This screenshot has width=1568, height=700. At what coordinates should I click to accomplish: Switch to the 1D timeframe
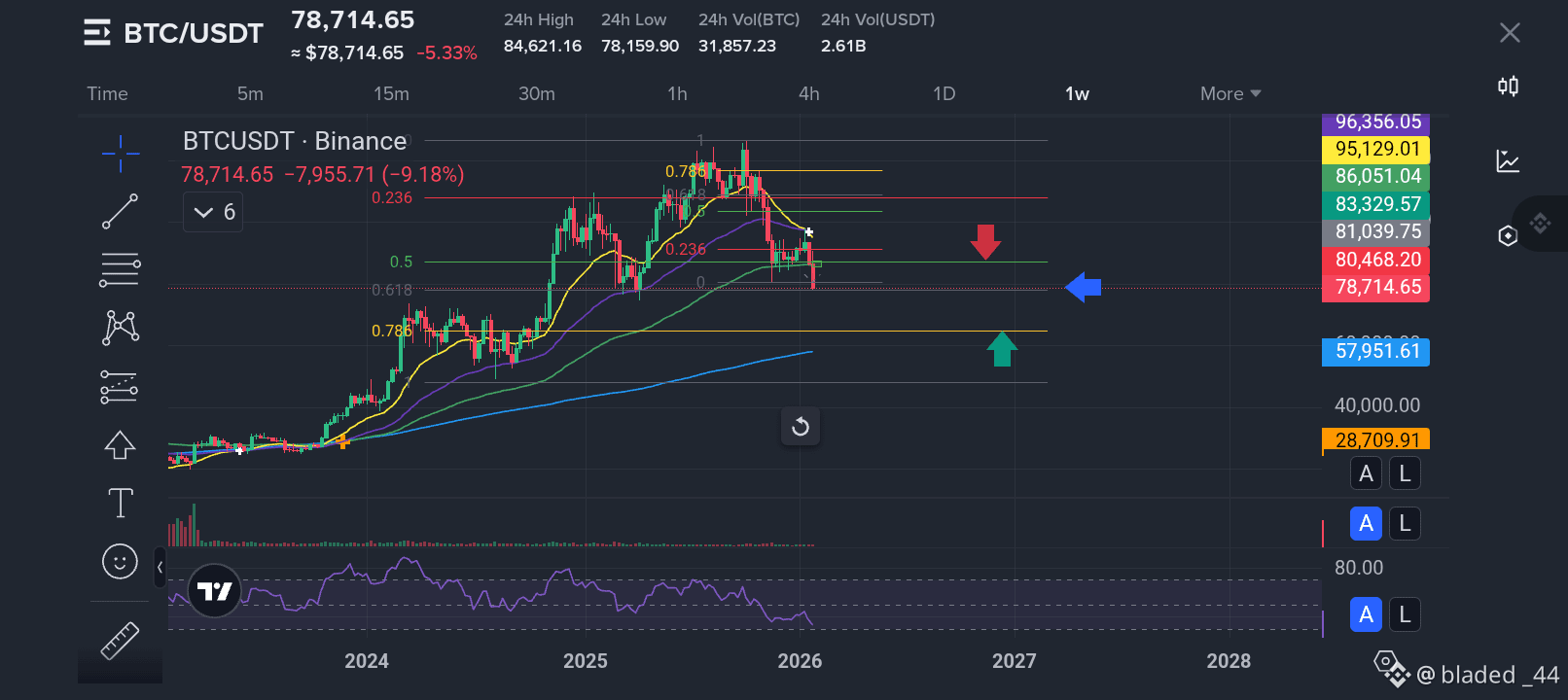click(944, 93)
